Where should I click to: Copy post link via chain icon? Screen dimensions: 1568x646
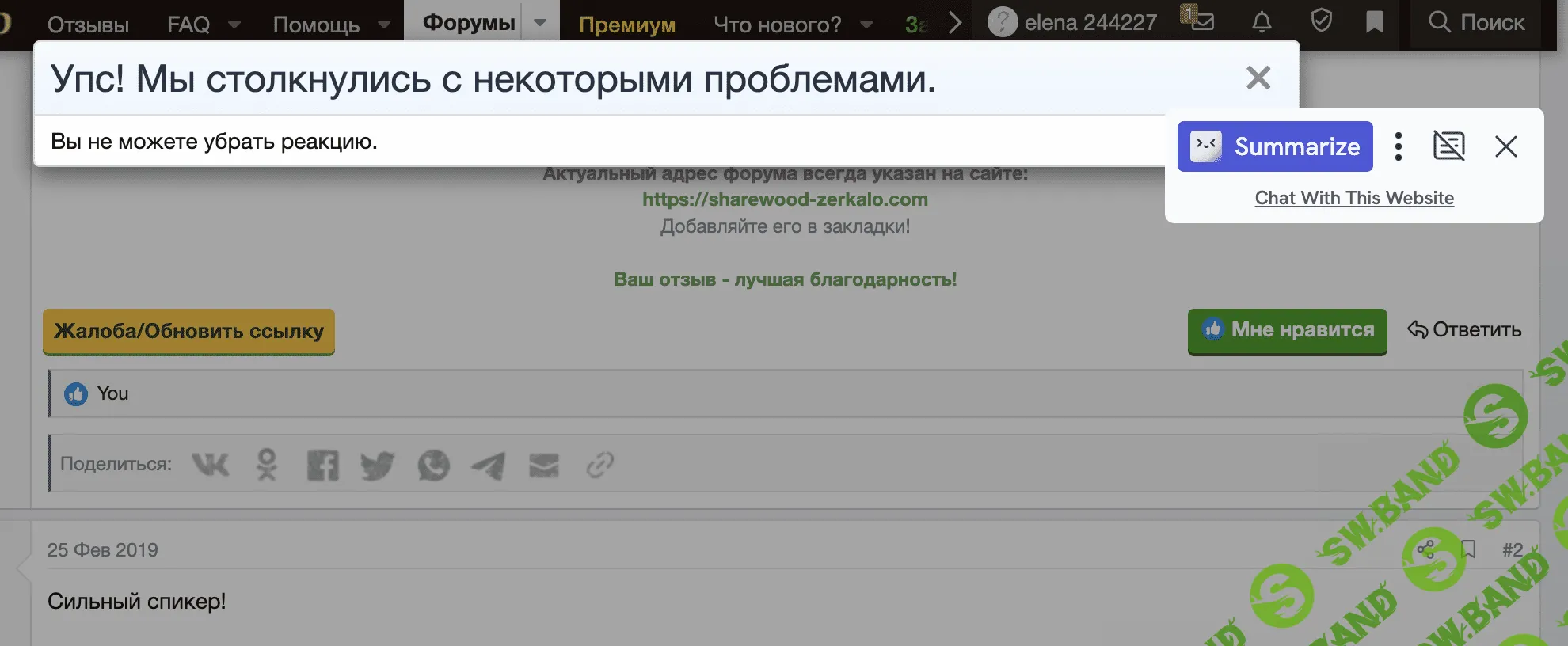click(599, 465)
